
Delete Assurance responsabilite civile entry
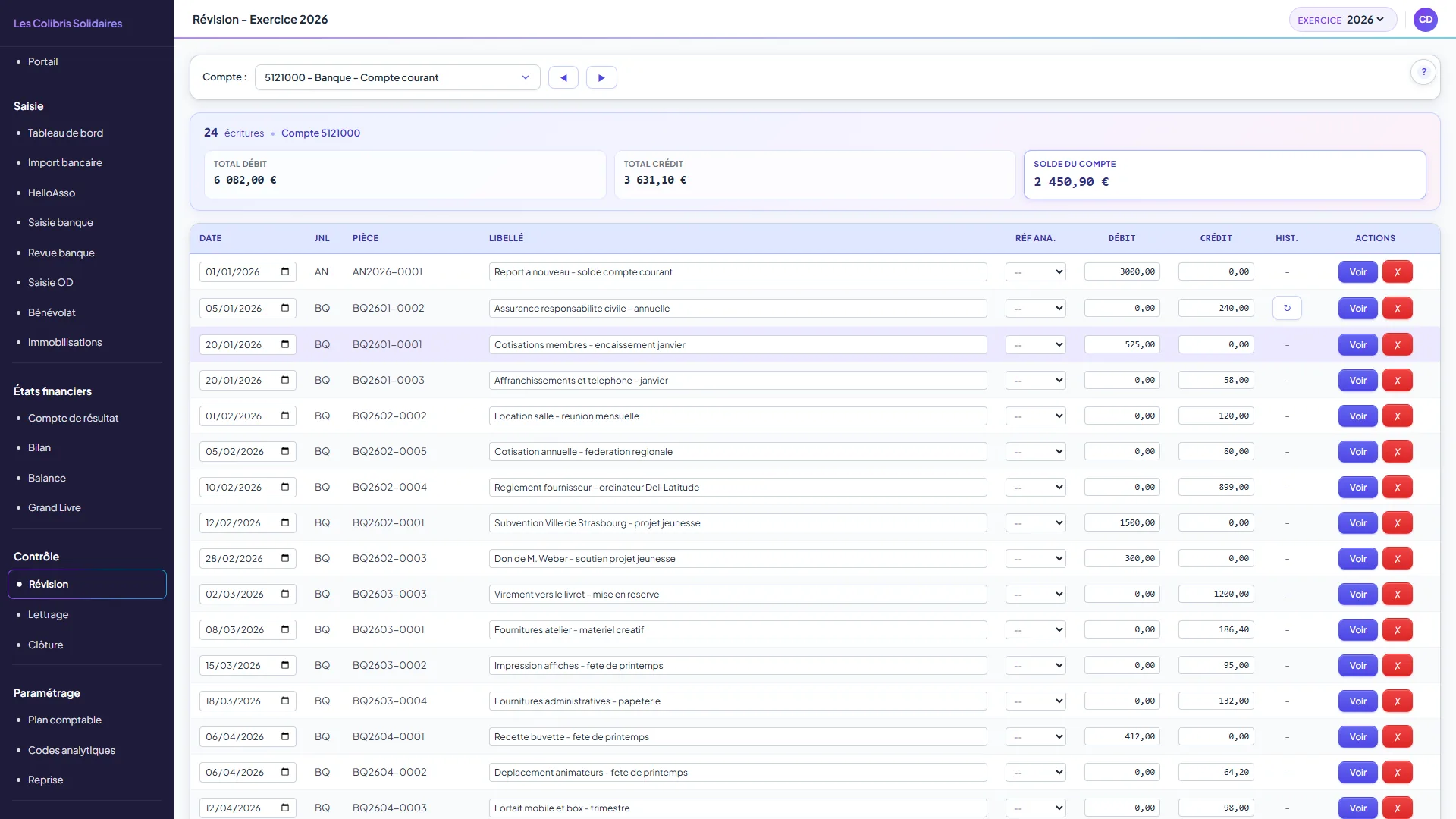[x=1397, y=308]
